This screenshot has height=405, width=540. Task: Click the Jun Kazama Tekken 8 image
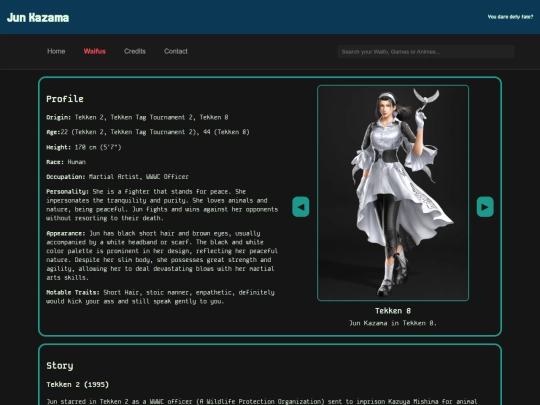(393, 193)
